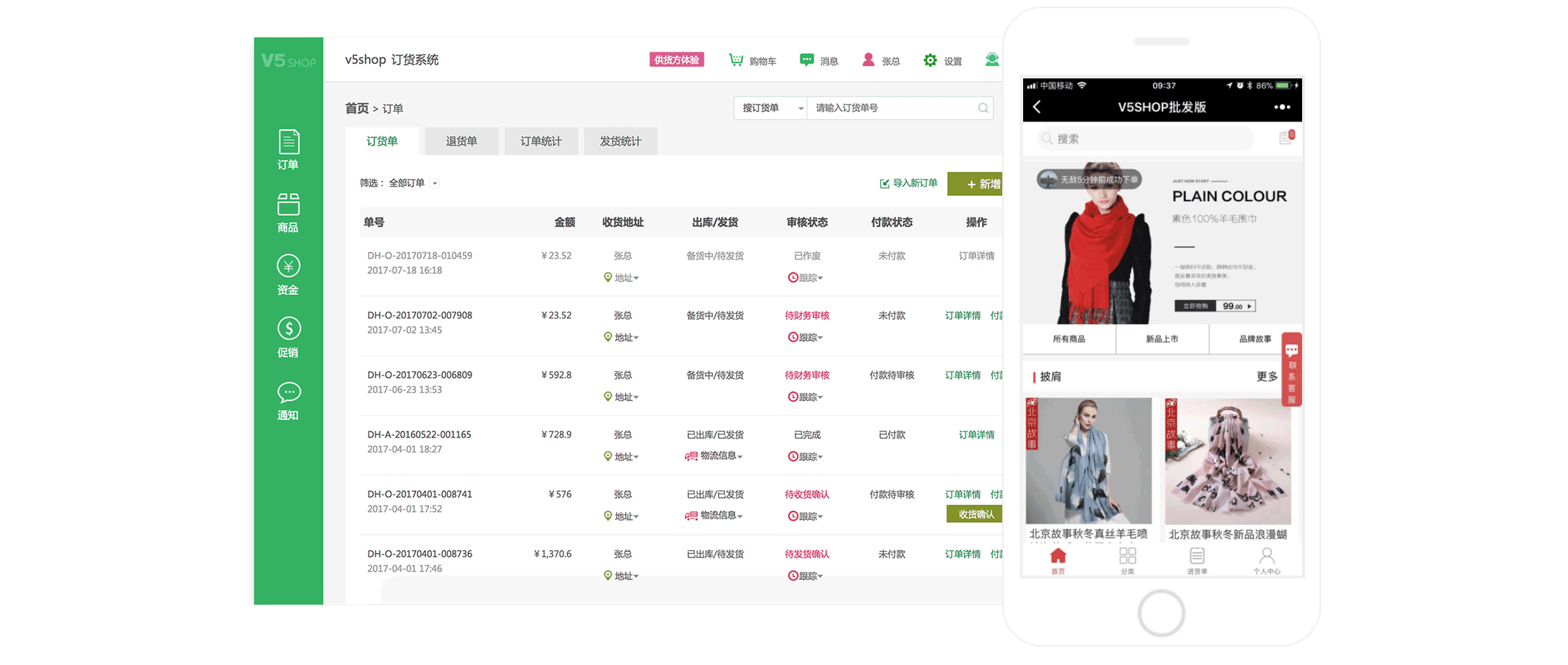Click order number DH-O-20170623-006809

pos(419,375)
